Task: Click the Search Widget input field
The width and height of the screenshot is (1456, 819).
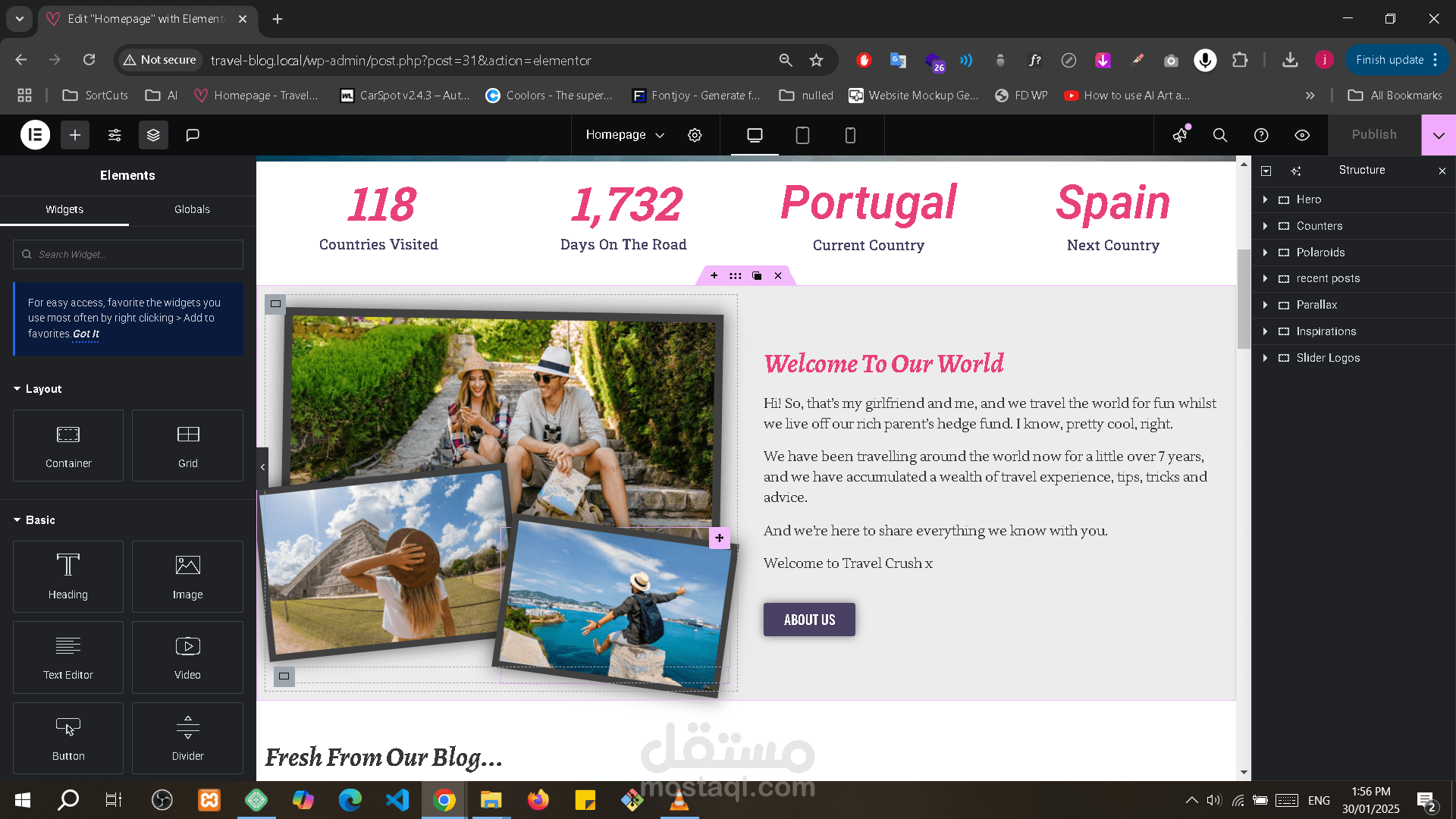Action: (x=128, y=255)
